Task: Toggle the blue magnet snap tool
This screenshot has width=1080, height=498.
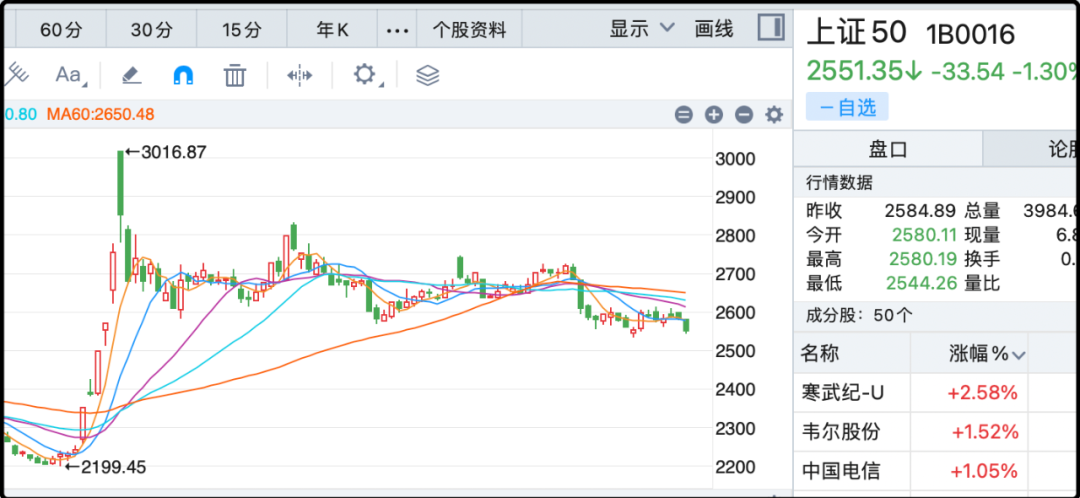Action: point(183,75)
